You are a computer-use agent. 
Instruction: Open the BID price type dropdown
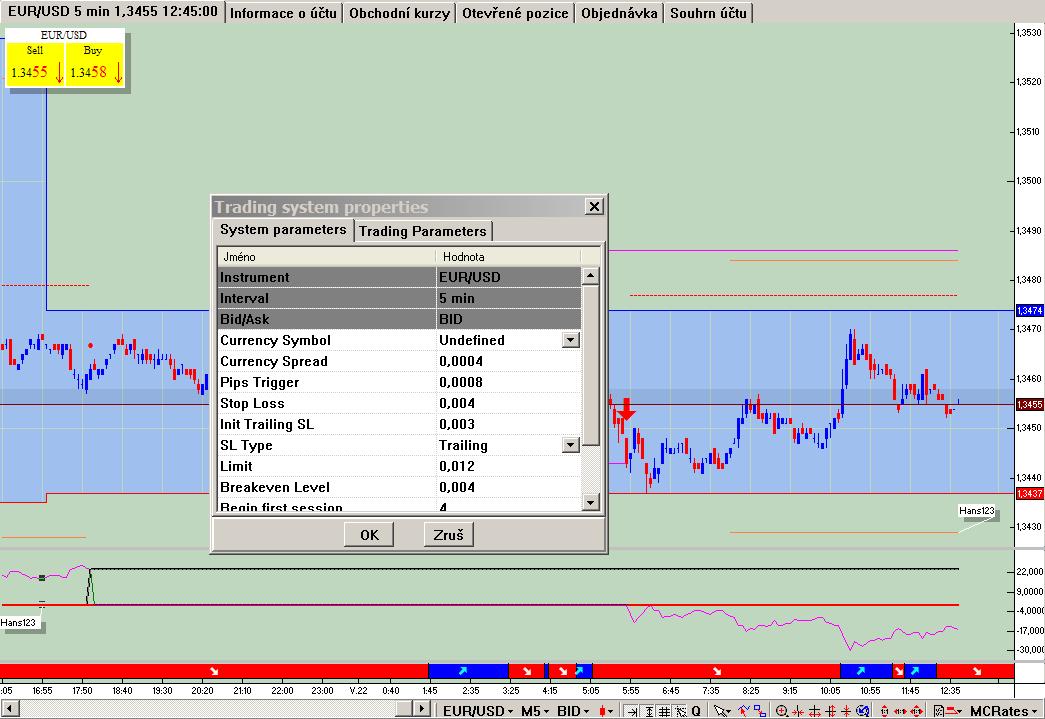pos(572,711)
